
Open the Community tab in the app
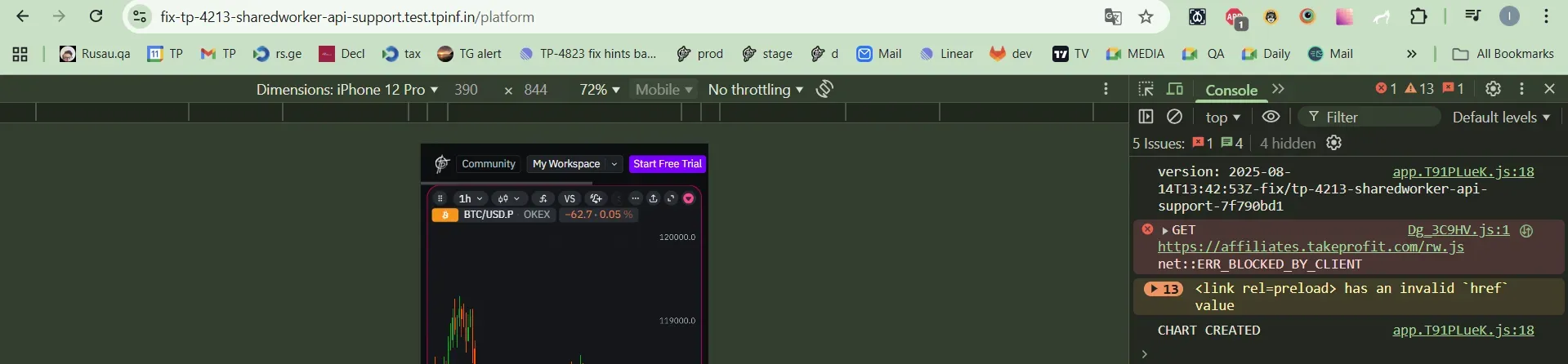coord(488,164)
